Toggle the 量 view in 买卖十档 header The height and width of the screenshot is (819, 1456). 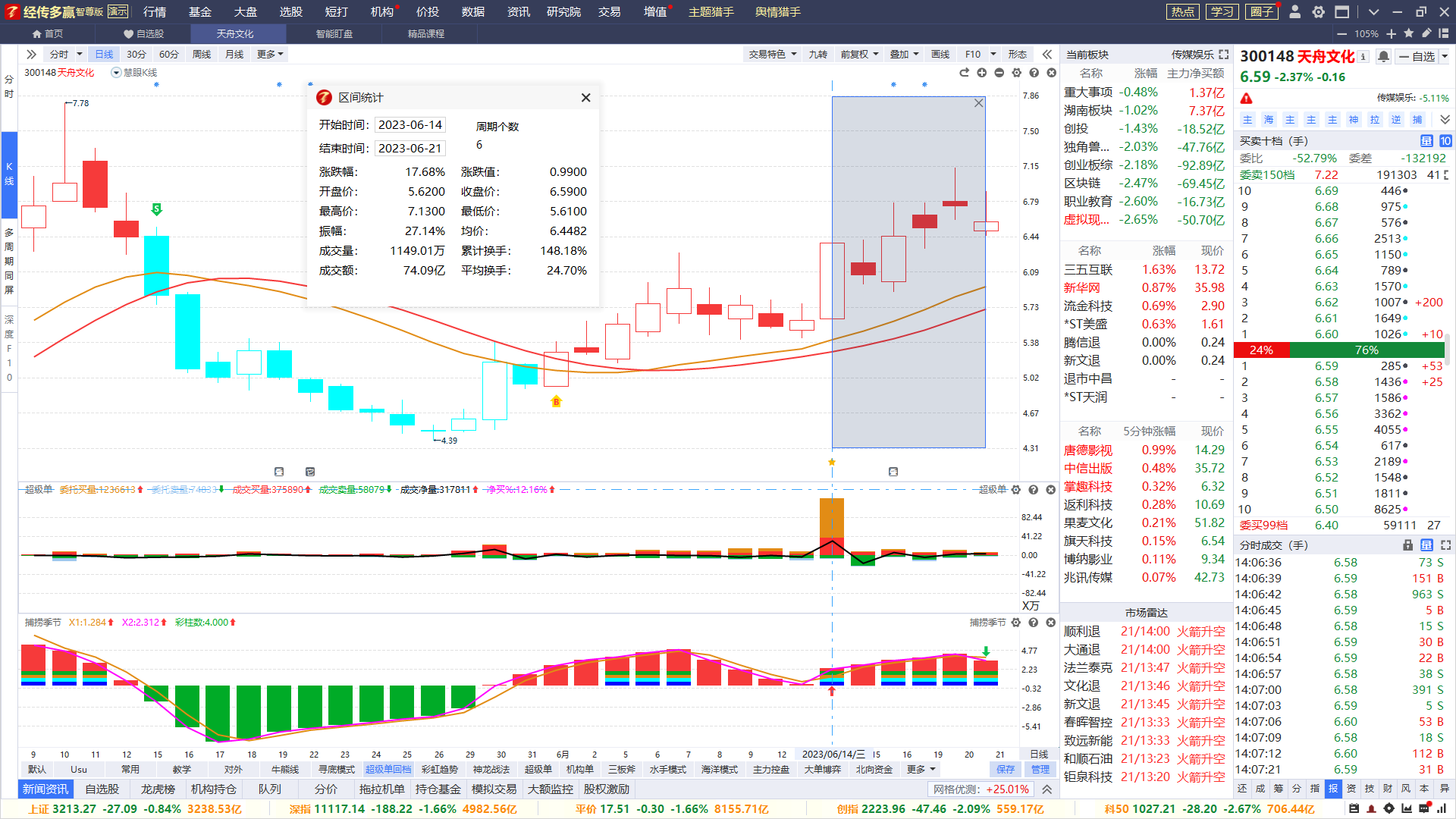coord(1426,141)
